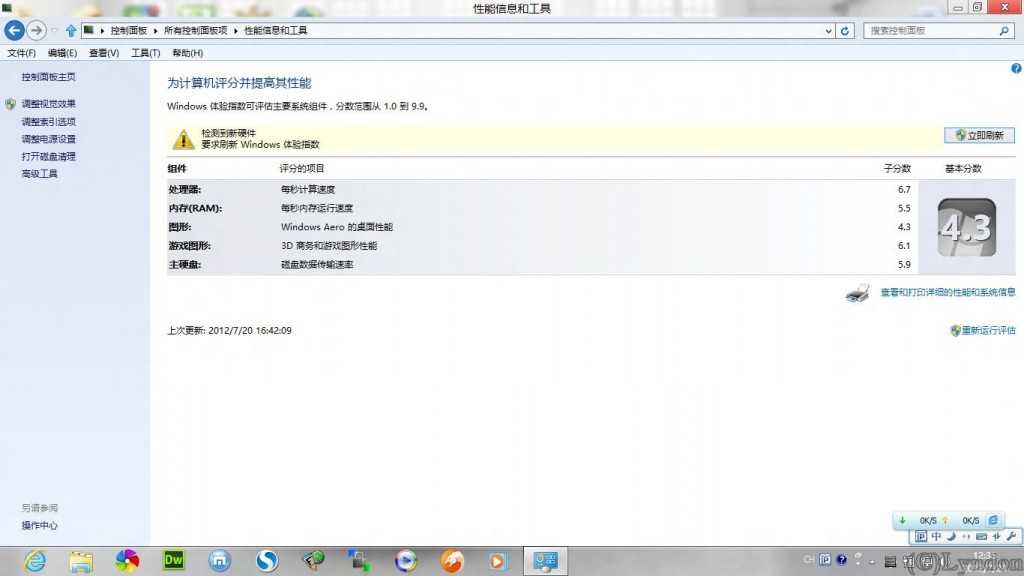Viewport: 1024px width, 576px height.
Task: Open the 工具(T) menu
Action: tap(146, 53)
